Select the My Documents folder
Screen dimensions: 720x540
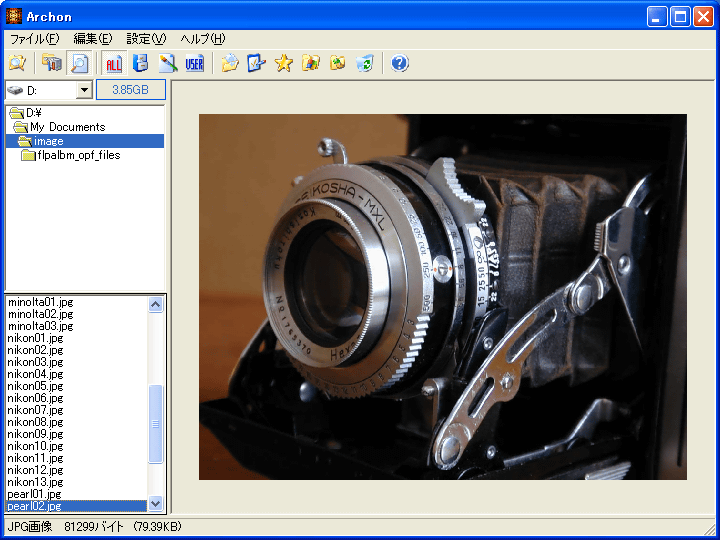[60, 127]
